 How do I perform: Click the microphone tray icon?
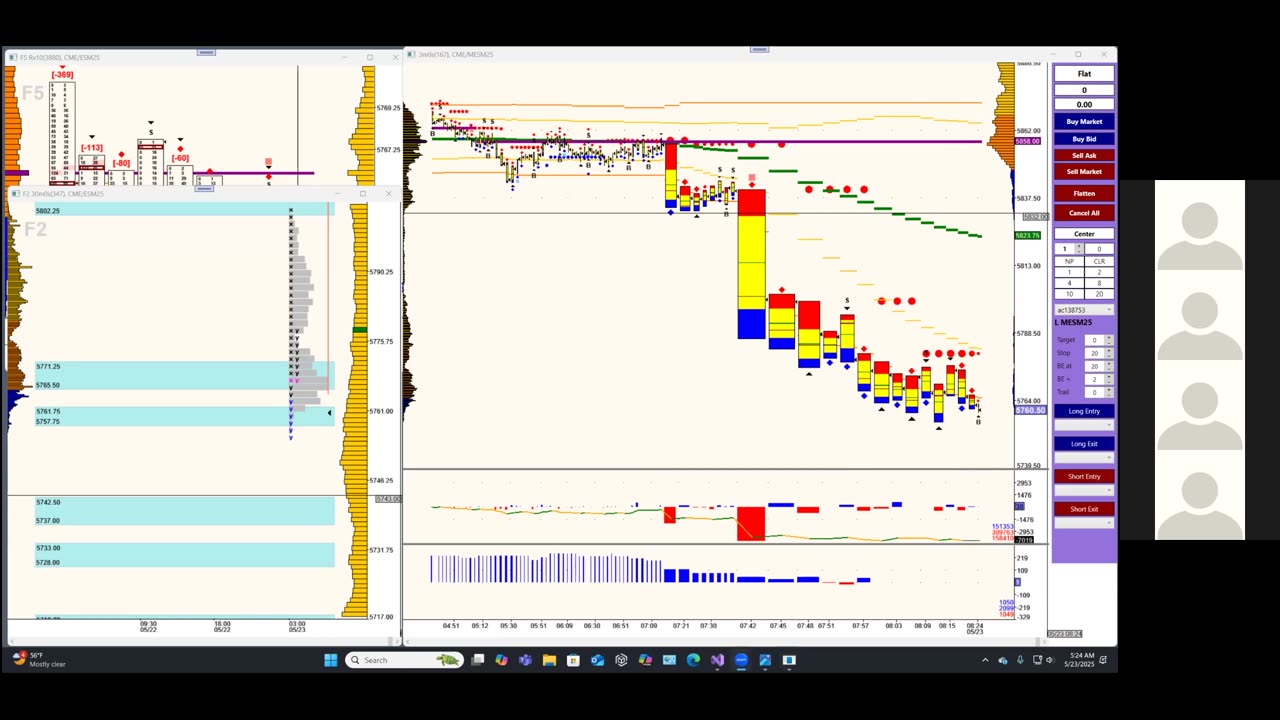pyautogui.click(x=1020, y=660)
